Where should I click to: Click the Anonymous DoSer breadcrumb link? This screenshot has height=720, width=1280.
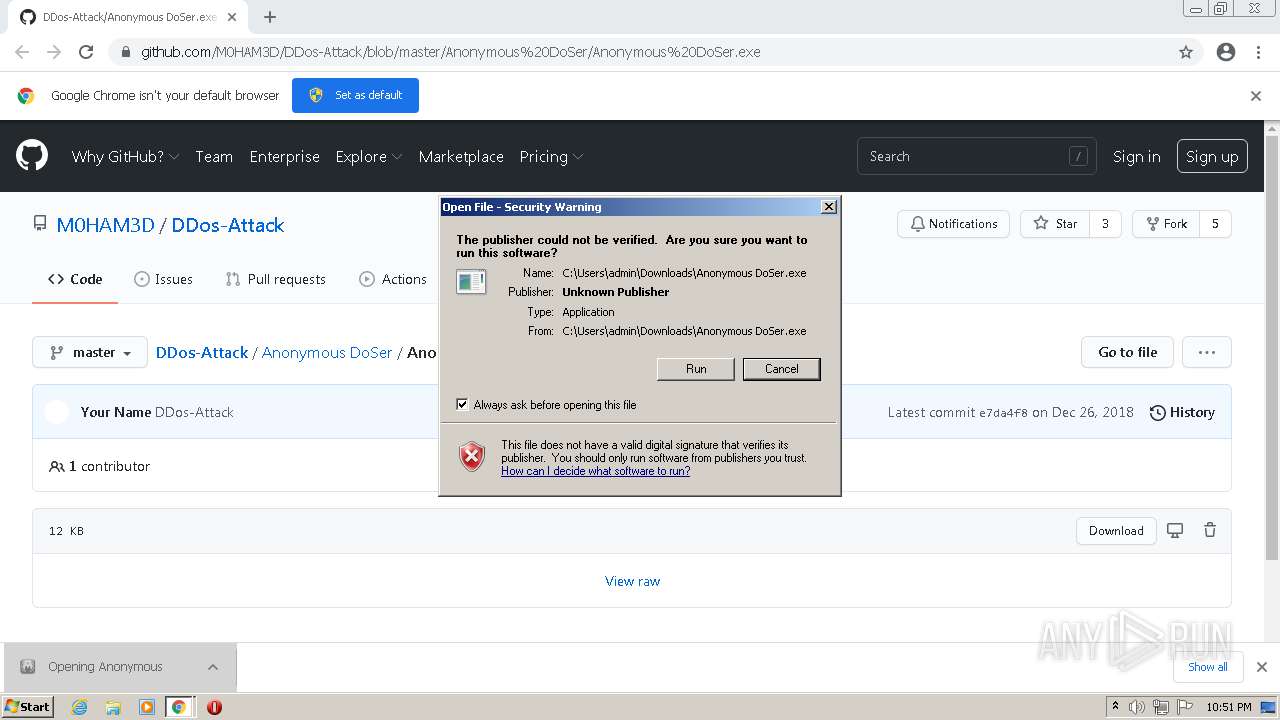327,352
